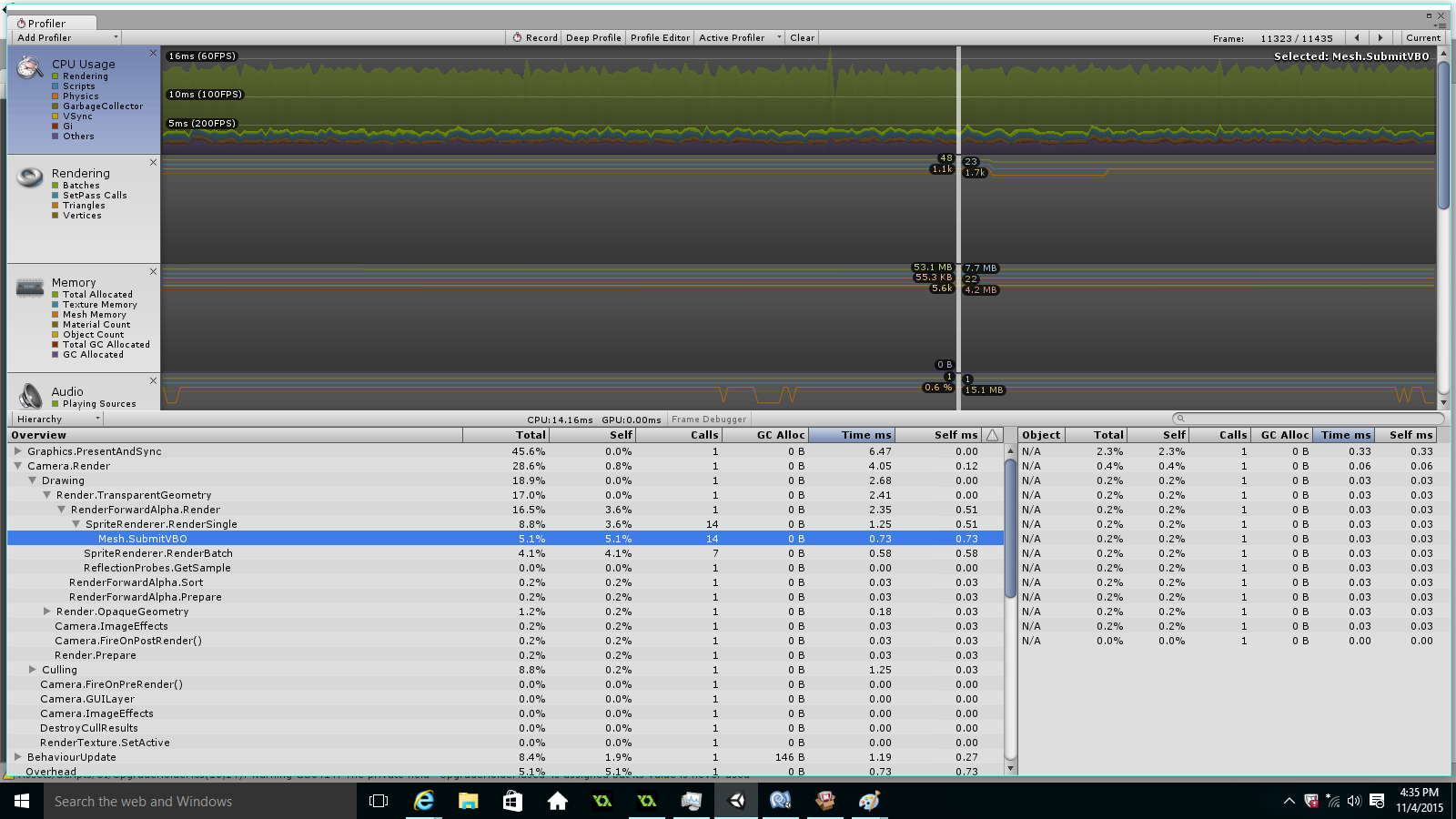The image size is (1456, 819).
Task: Open File Explorer from the taskbar
Action: point(468,801)
